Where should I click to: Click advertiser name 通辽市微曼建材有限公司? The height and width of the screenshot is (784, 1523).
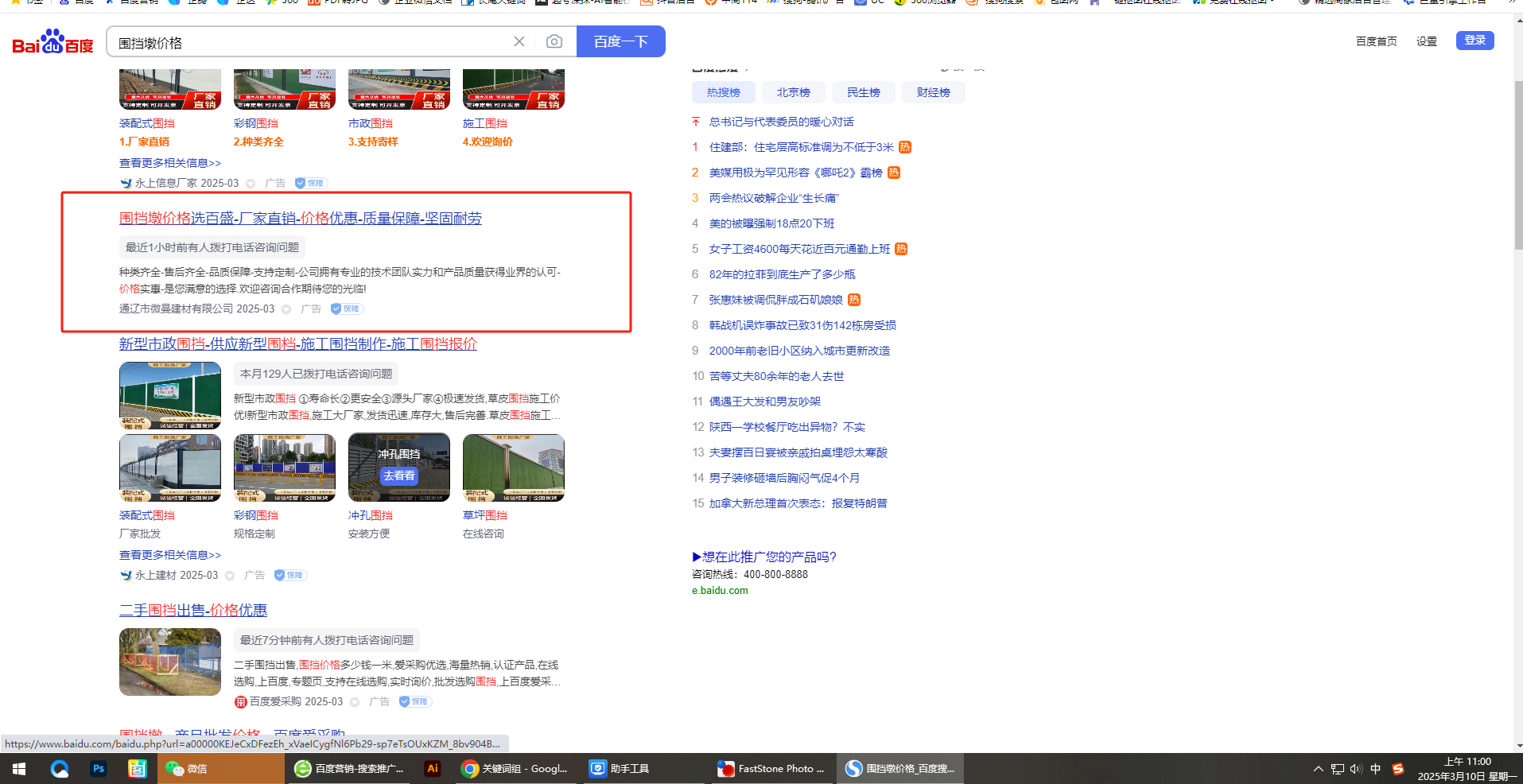click(x=177, y=309)
